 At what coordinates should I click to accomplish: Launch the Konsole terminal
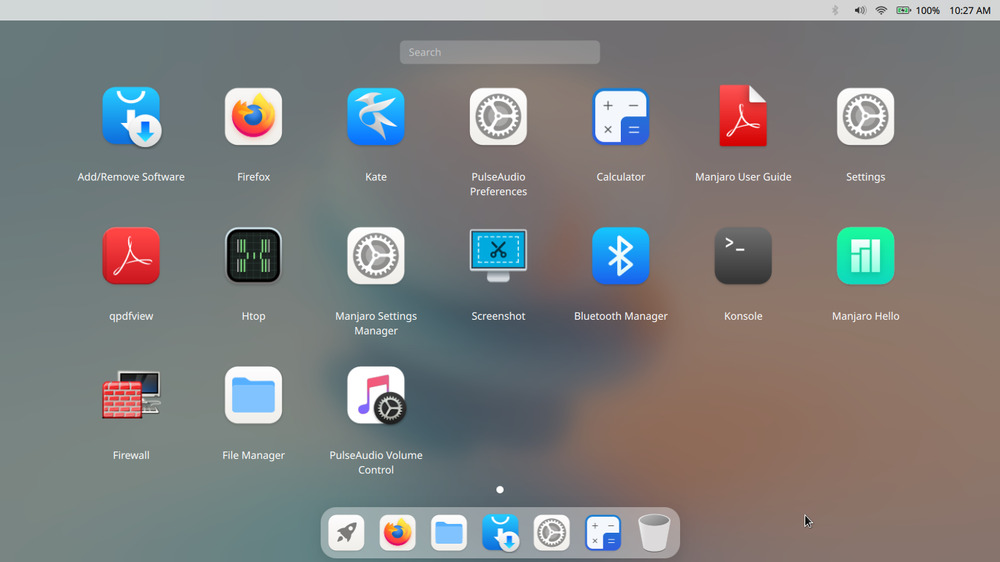pos(743,256)
